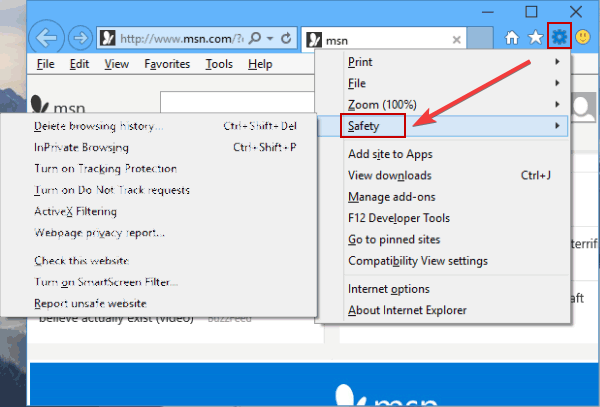Start InPrivate Browsing
The image size is (600, 407).
point(159,147)
